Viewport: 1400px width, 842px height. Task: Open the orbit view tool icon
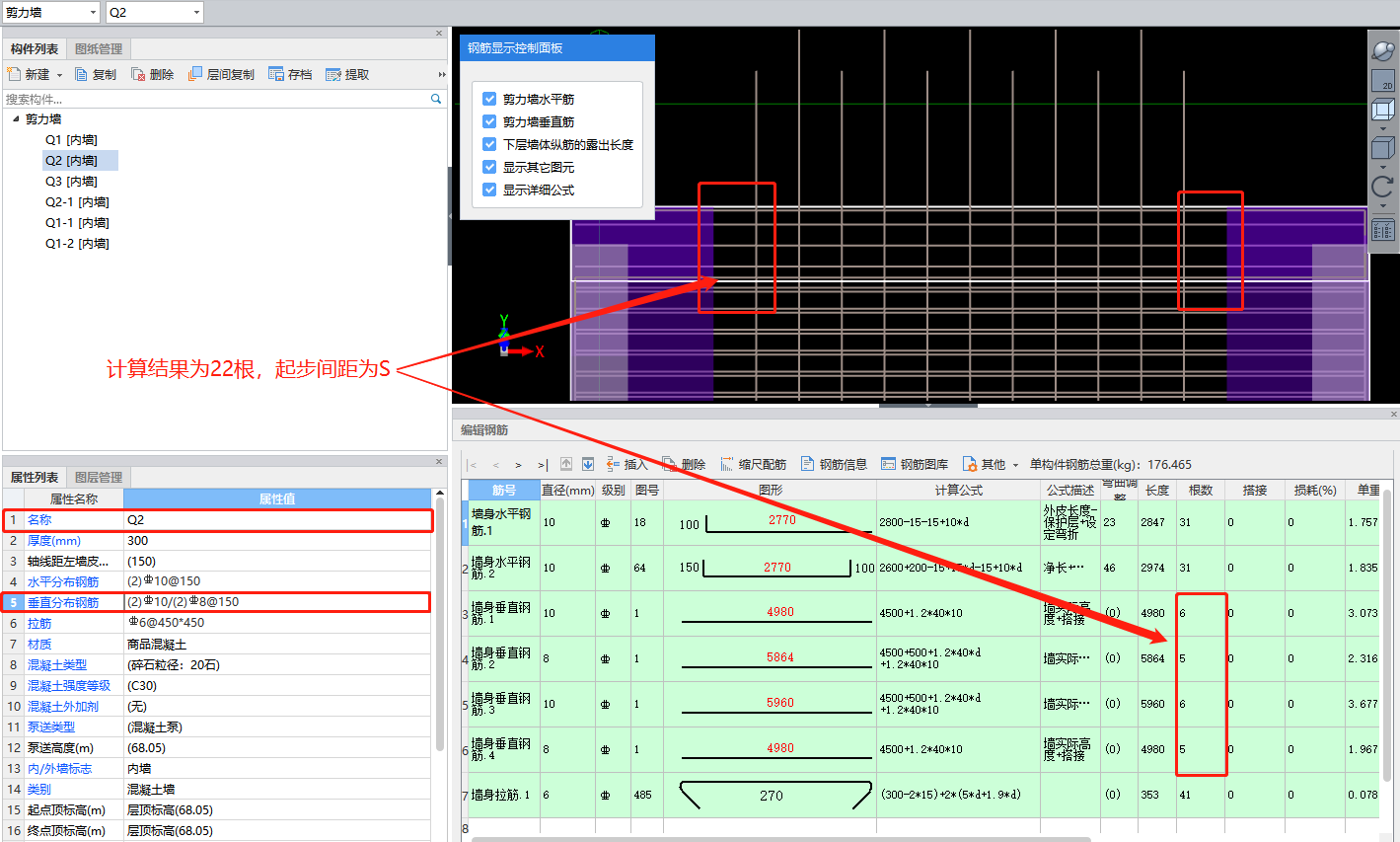(x=1383, y=50)
